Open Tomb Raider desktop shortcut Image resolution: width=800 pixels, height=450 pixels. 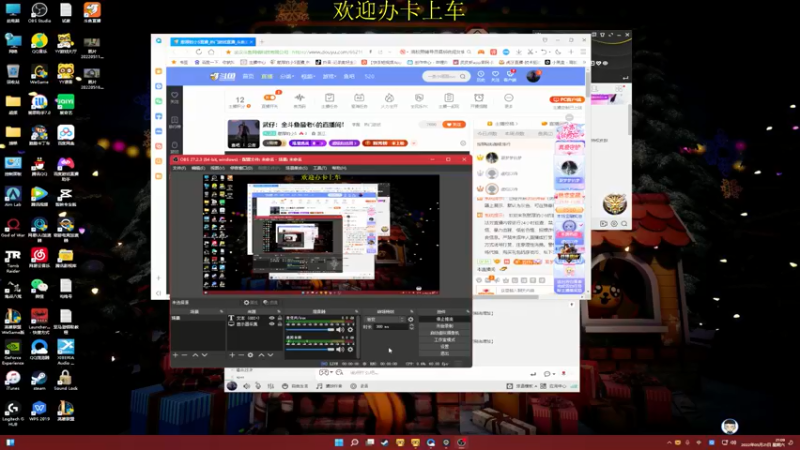pos(13,260)
